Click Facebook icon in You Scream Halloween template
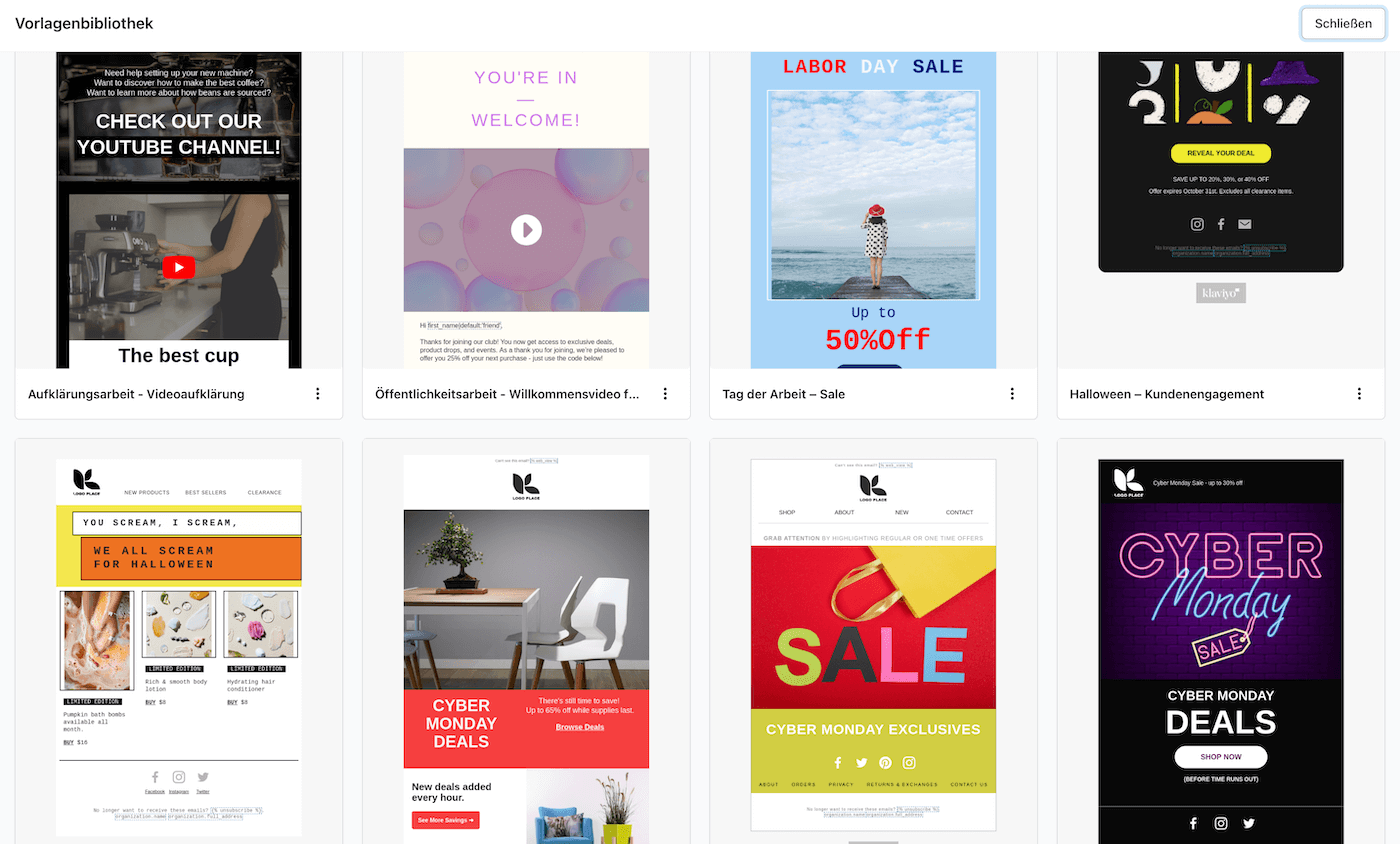 [x=155, y=777]
